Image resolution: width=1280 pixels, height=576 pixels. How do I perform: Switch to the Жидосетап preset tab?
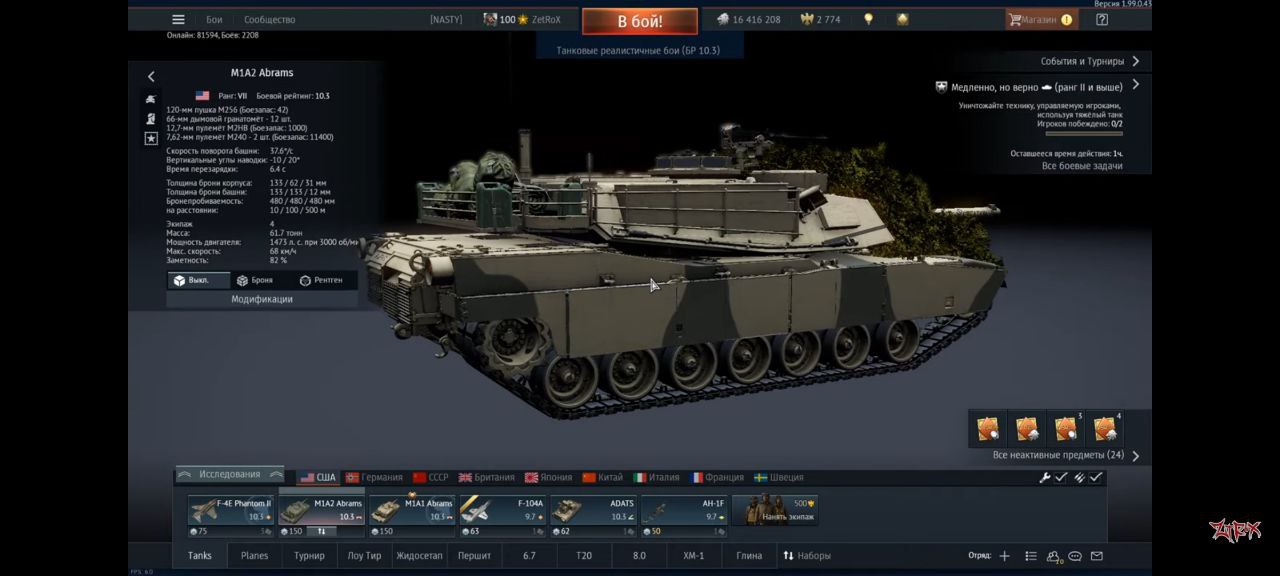[x=419, y=556]
